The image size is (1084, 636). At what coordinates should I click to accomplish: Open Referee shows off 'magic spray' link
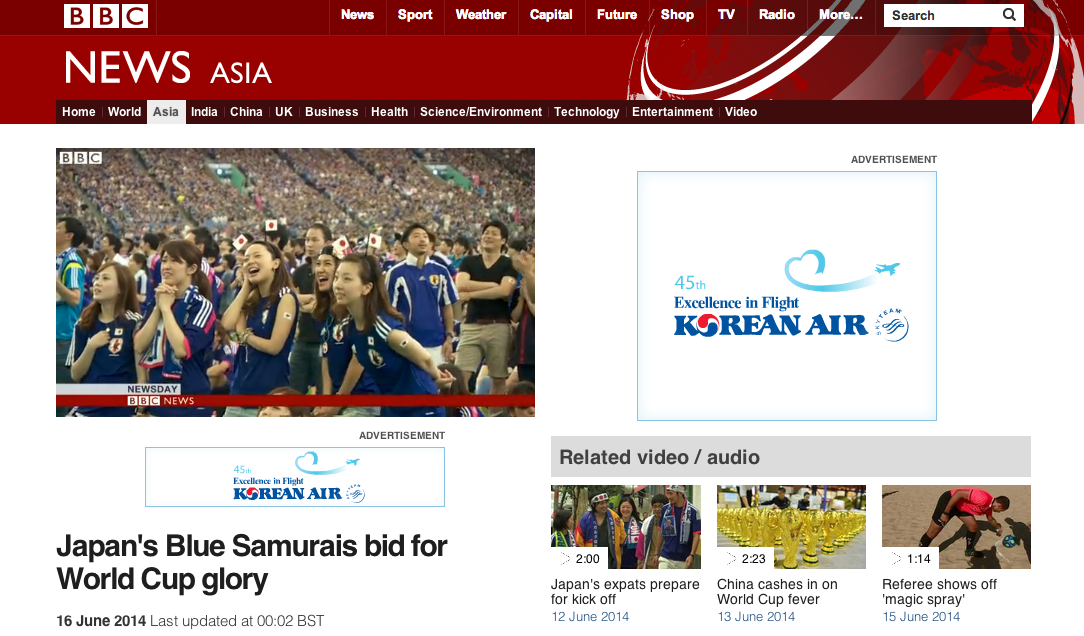pyautogui.click(x=939, y=592)
